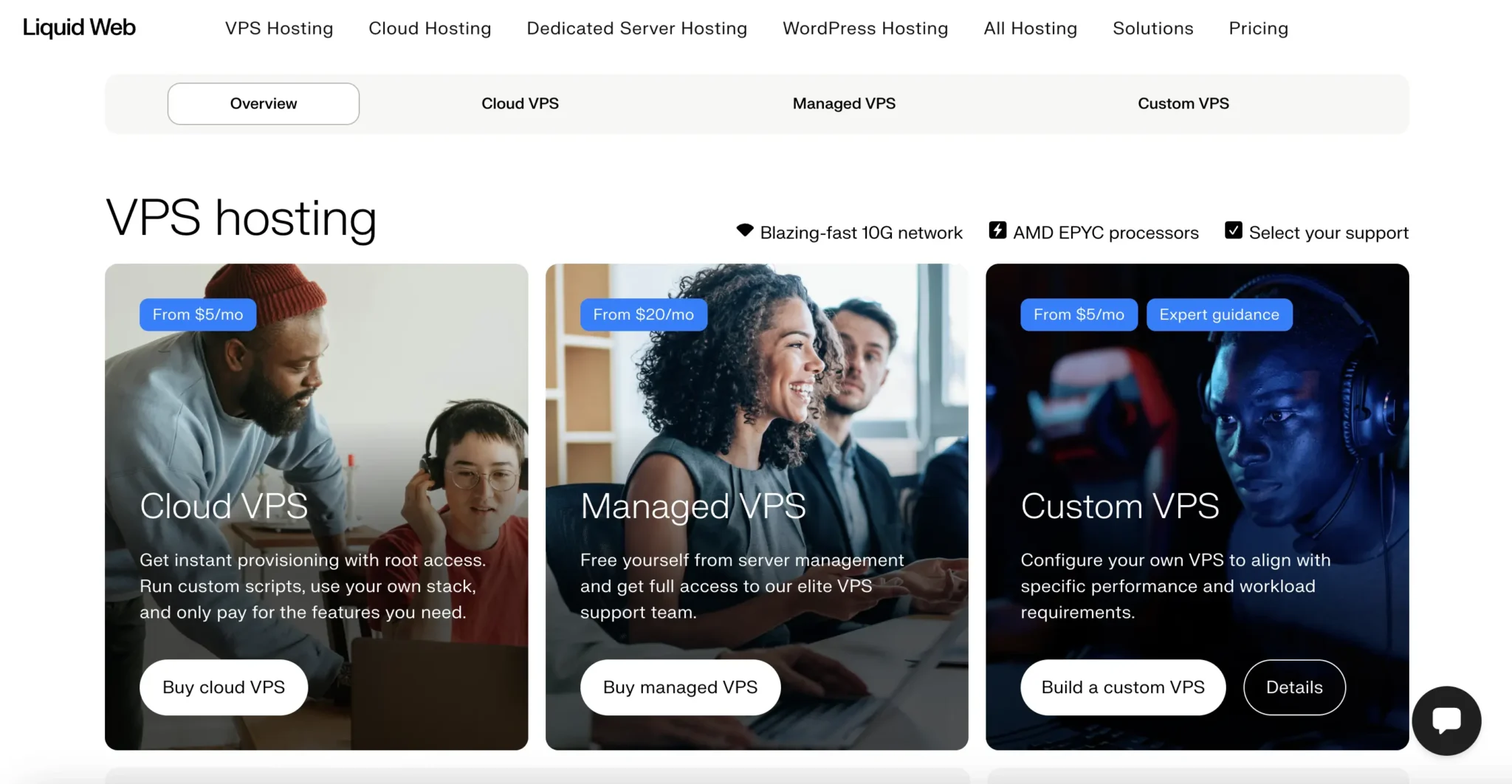Expand the WordPress Hosting menu

[865, 28]
